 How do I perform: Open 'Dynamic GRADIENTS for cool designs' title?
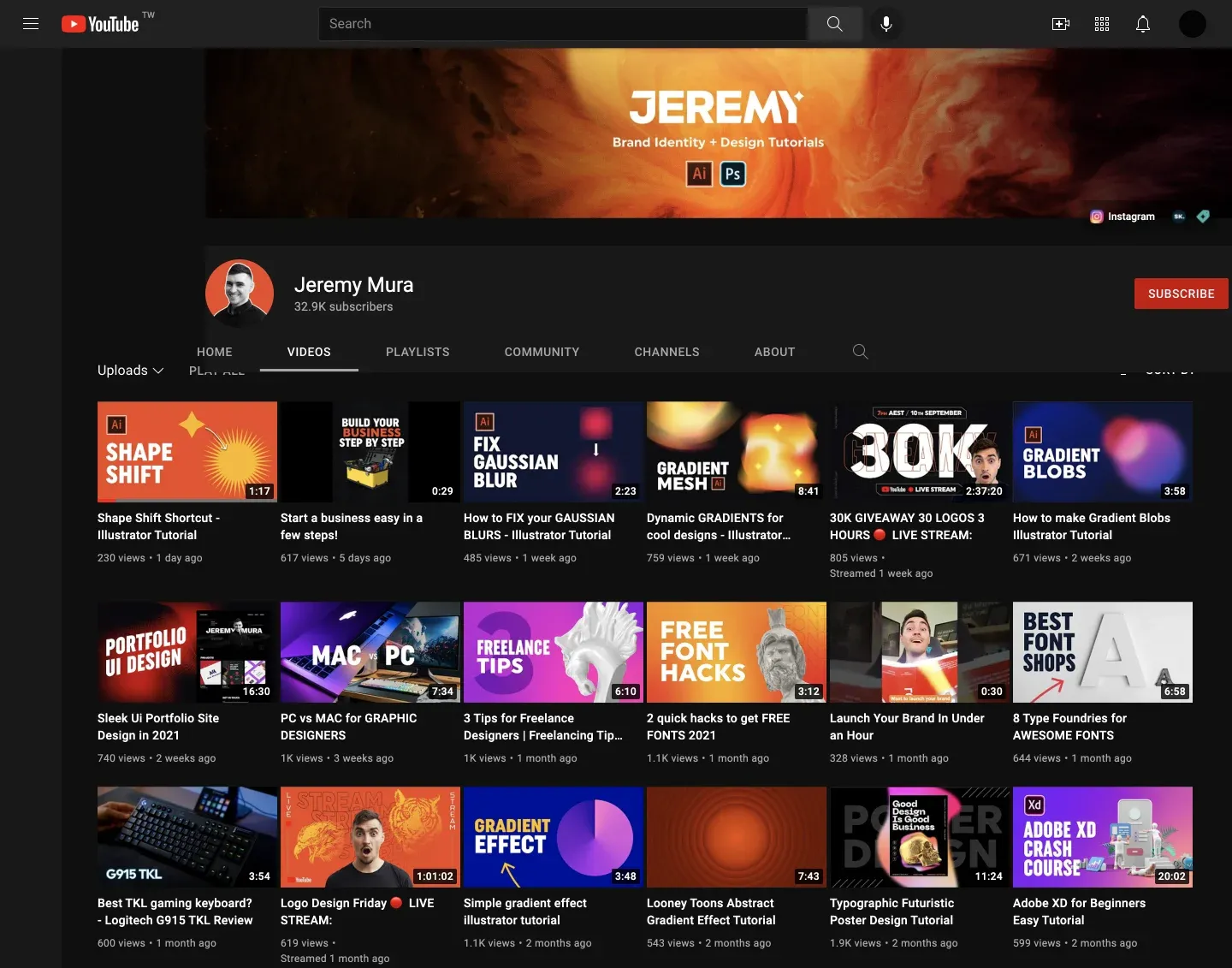pyautogui.click(x=719, y=526)
